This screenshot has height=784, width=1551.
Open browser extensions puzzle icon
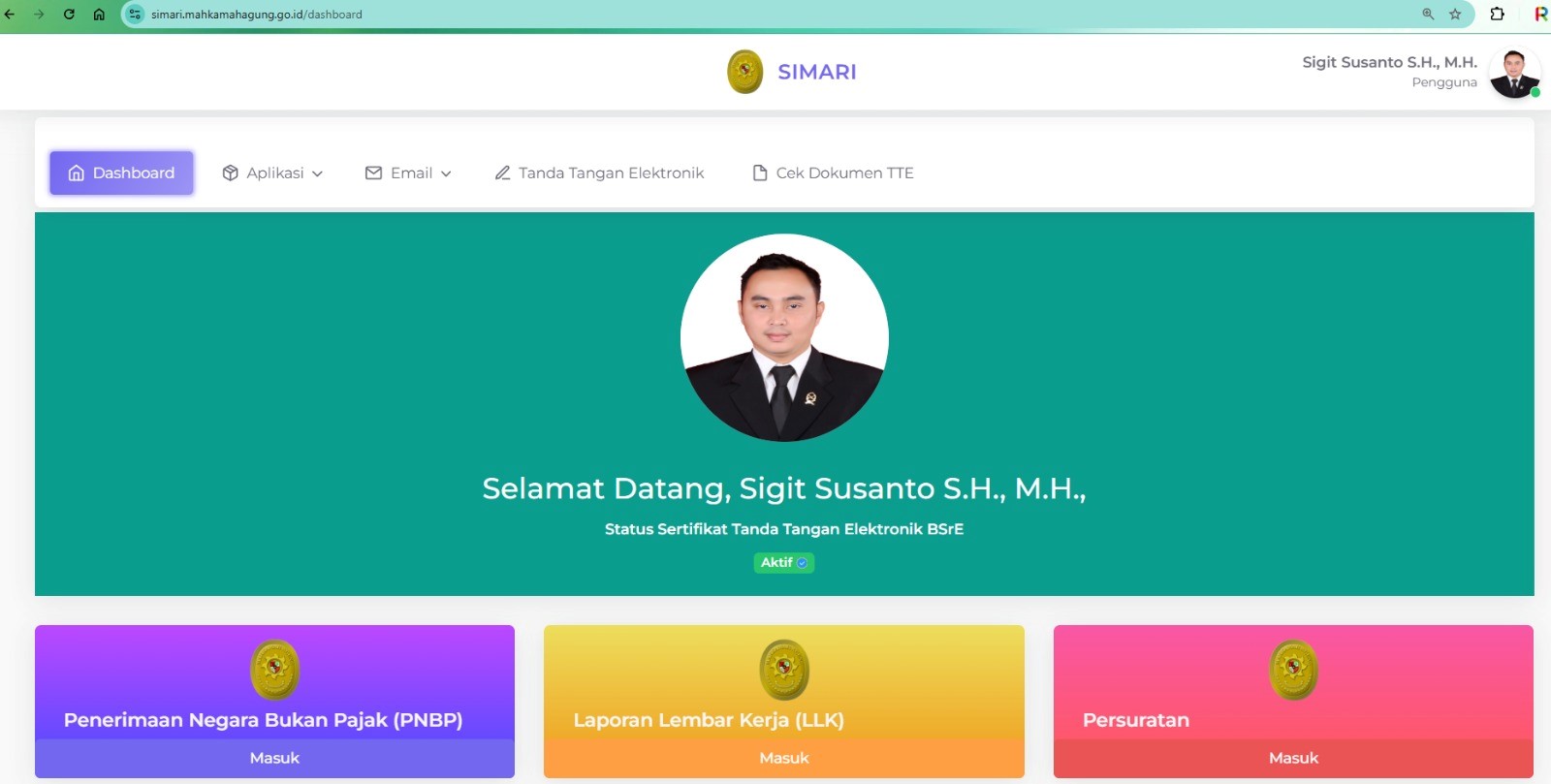click(x=1497, y=15)
